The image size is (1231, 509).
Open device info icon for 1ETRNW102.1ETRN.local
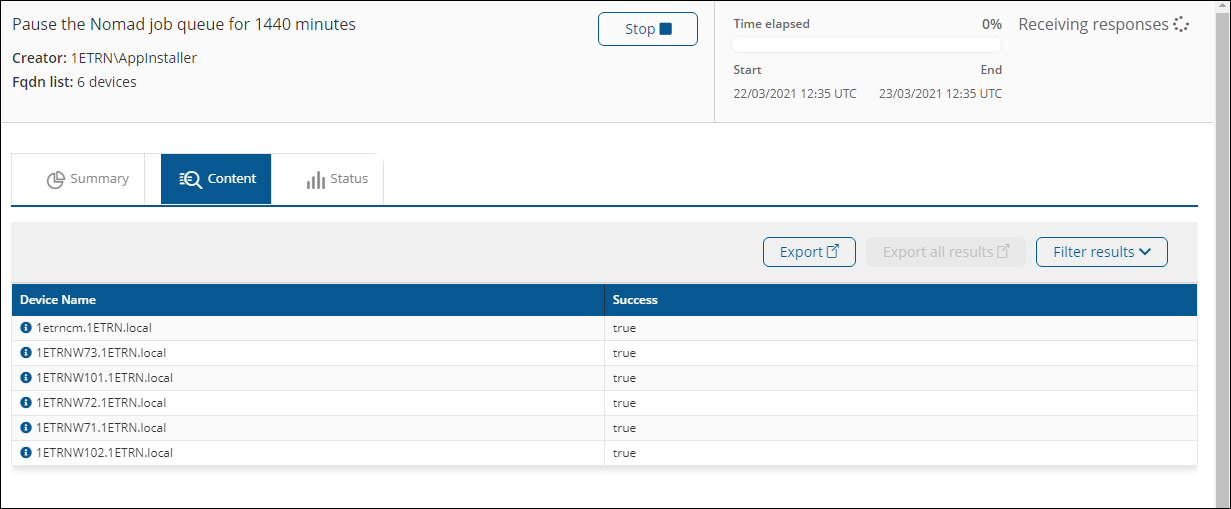[26, 453]
